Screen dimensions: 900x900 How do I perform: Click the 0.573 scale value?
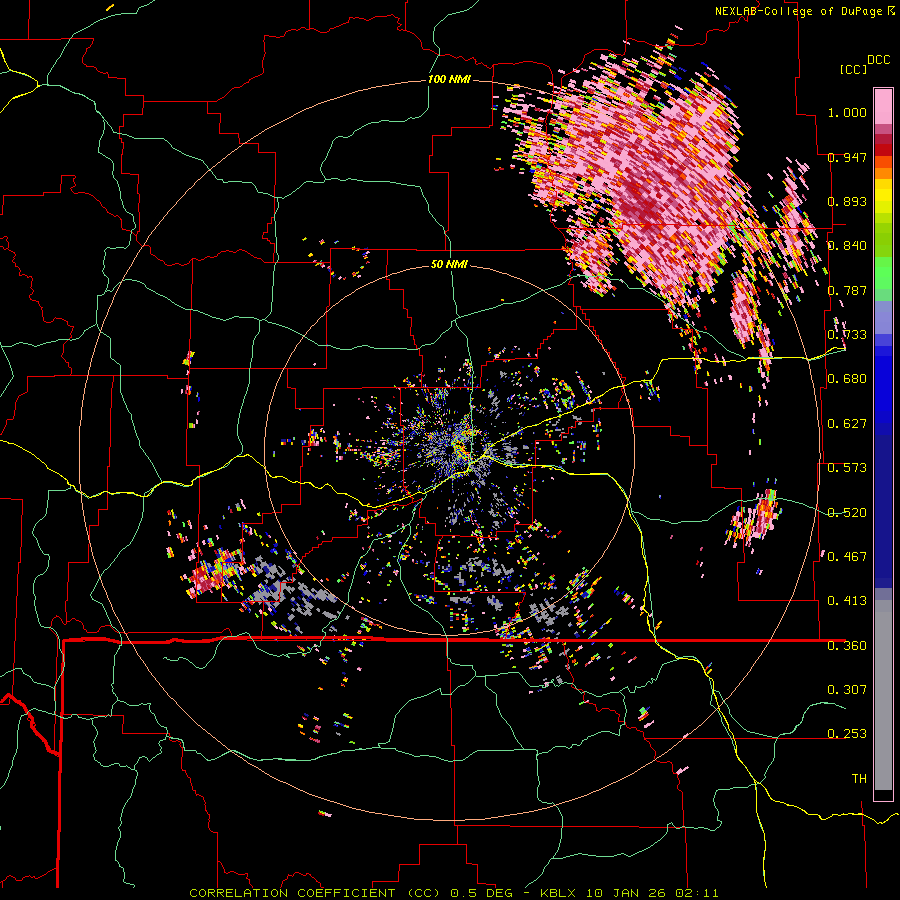(847, 468)
